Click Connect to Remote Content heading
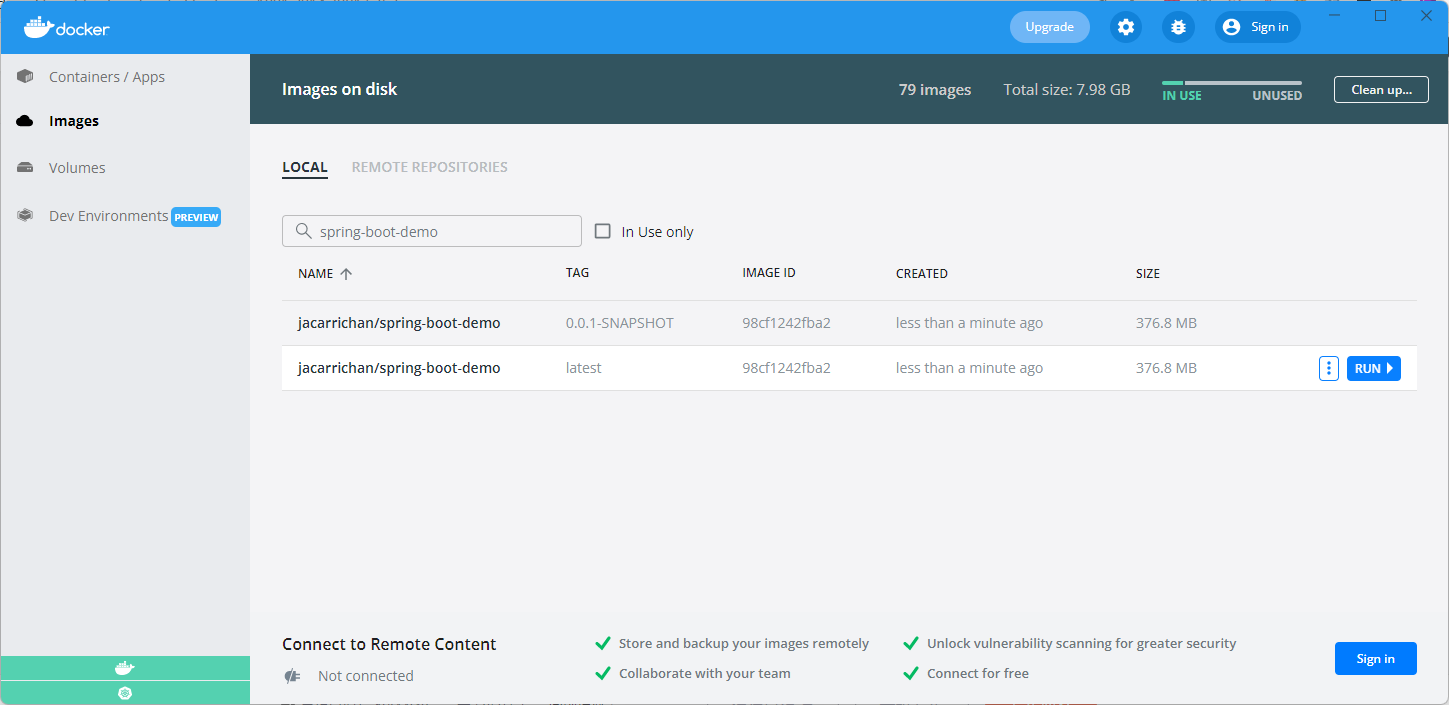The height and width of the screenshot is (705, 1449). click(x=389, y=644)
